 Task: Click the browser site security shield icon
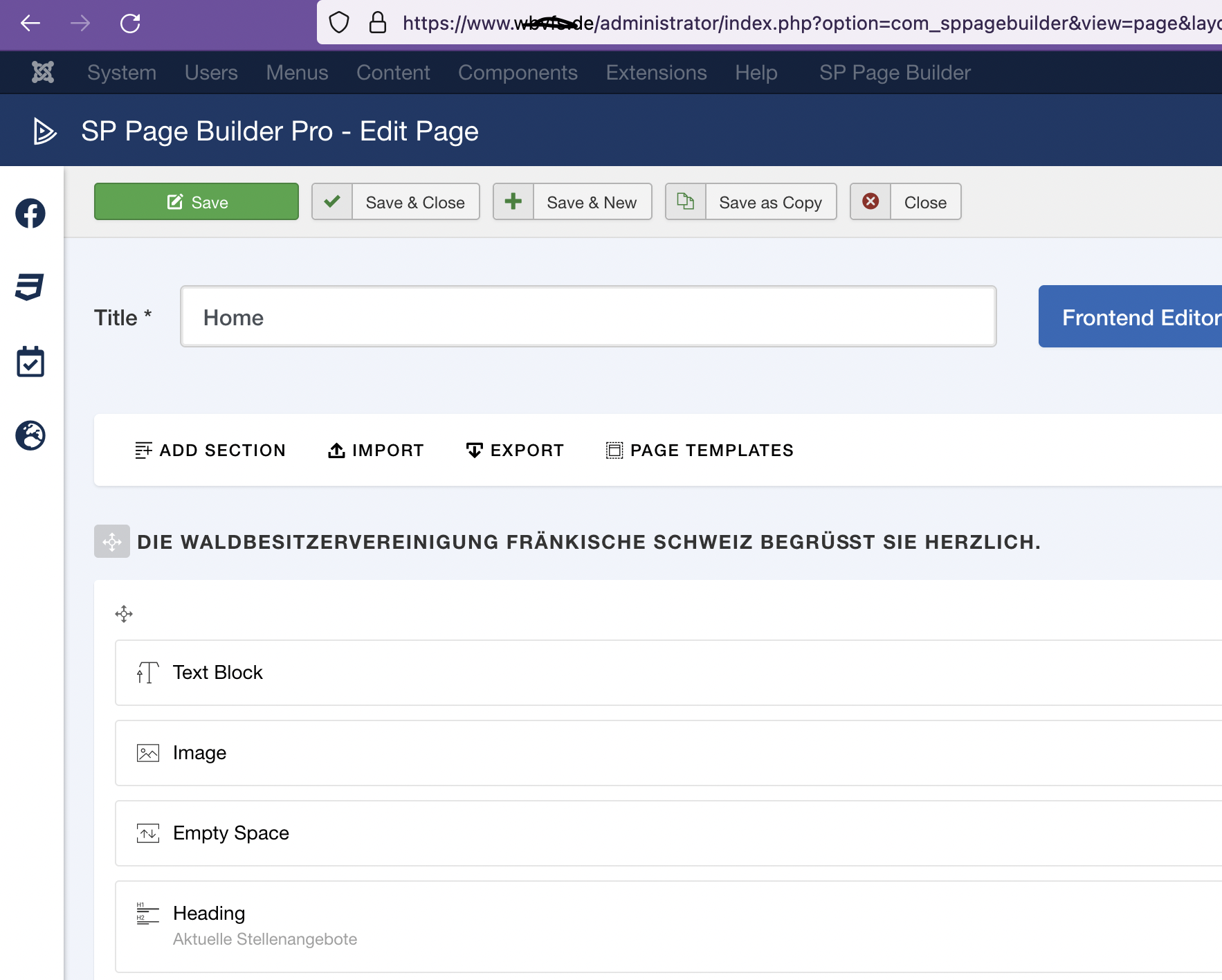click(339, 23)
